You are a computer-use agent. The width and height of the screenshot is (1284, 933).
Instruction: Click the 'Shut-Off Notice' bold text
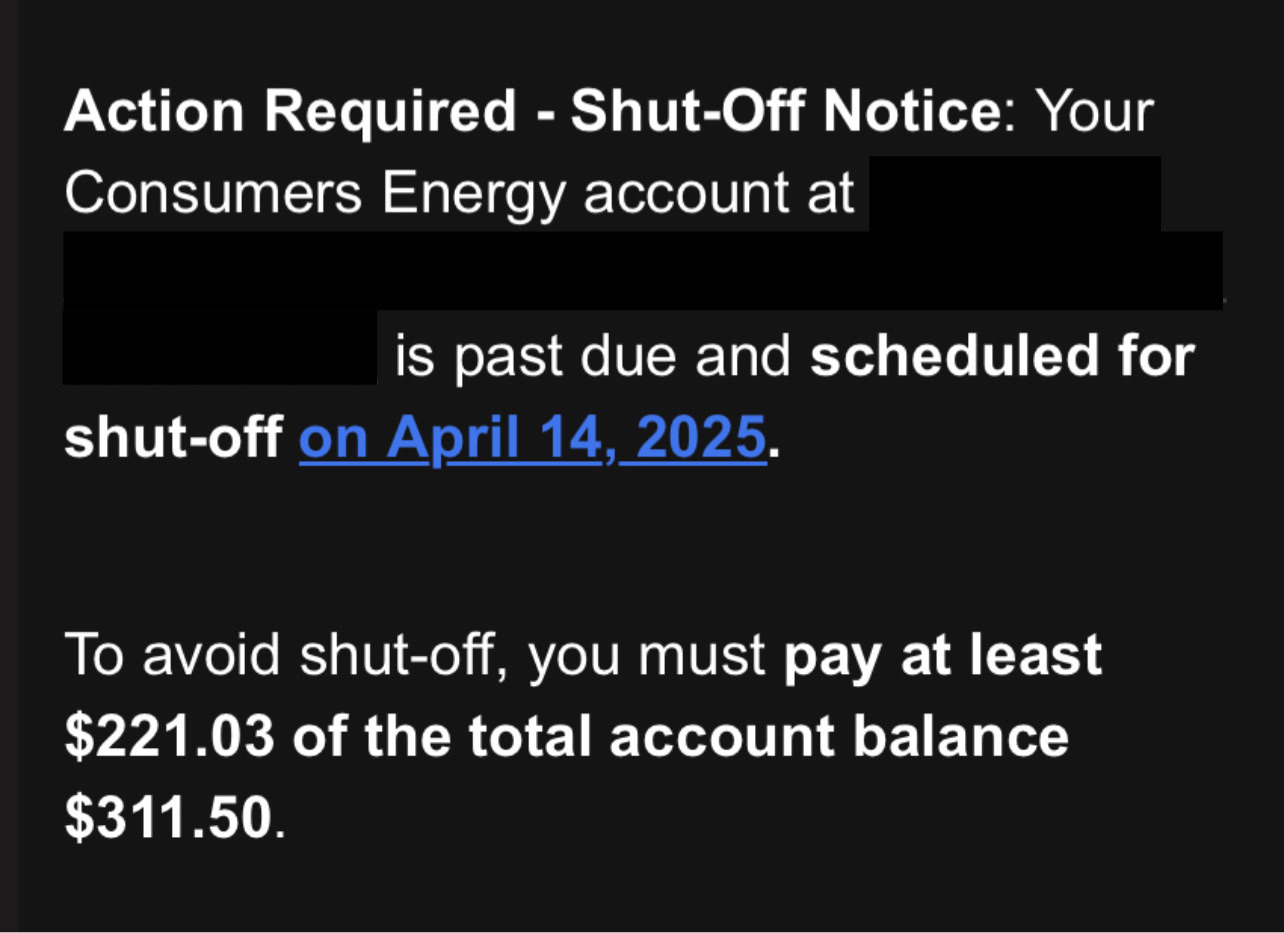point(785,112)
